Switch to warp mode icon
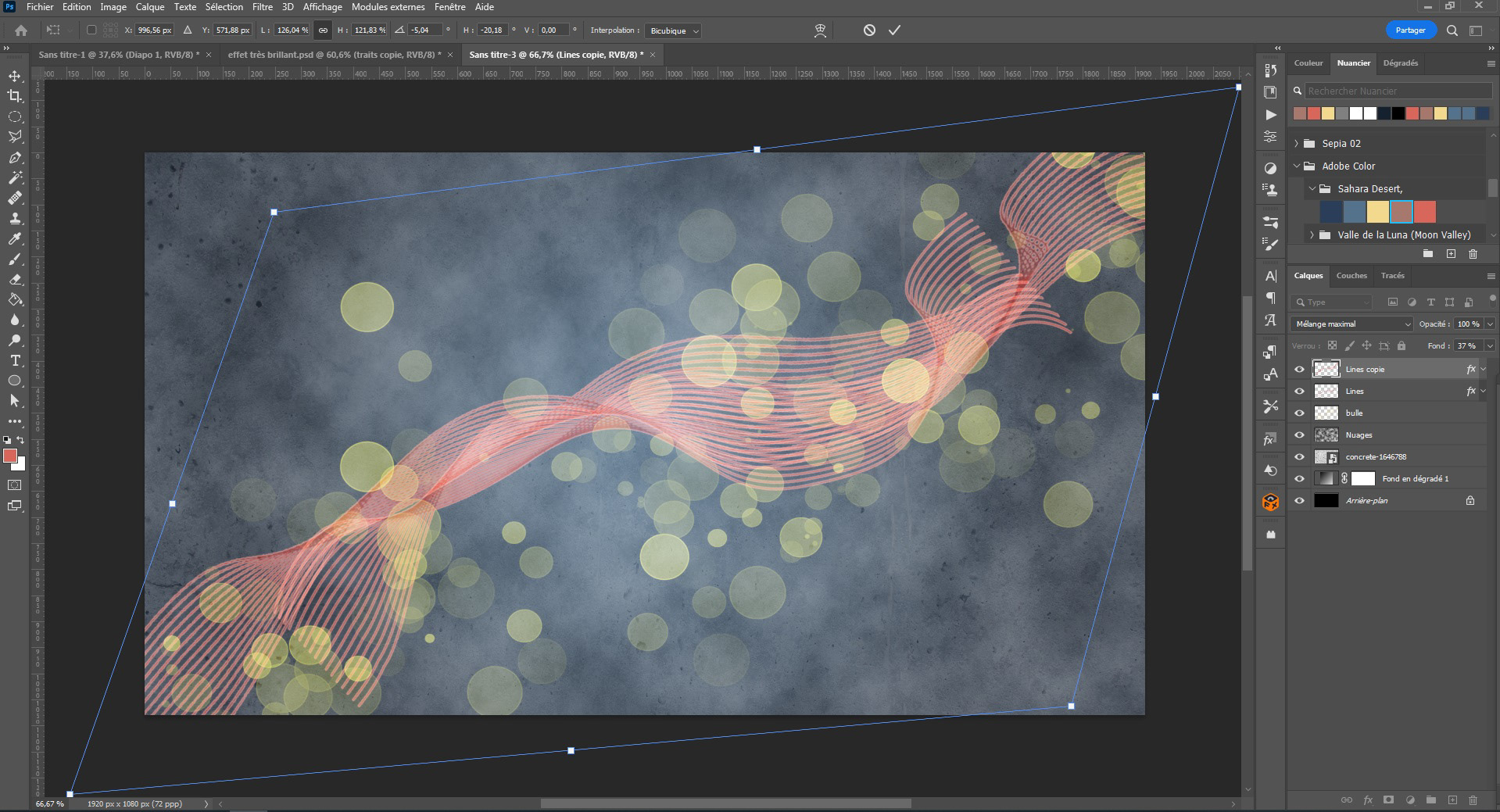This screenshot has height=812, width=1500. (x=820, y=30)
